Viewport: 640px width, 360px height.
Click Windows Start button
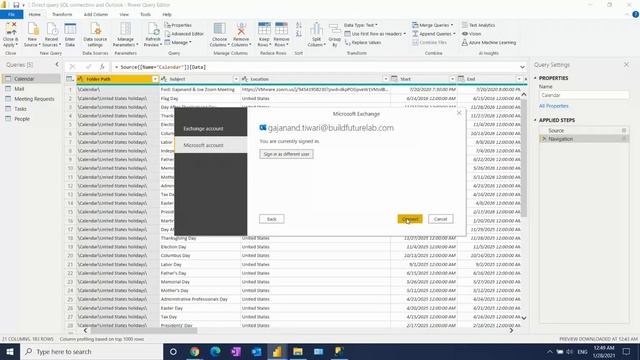click(10, 351)
